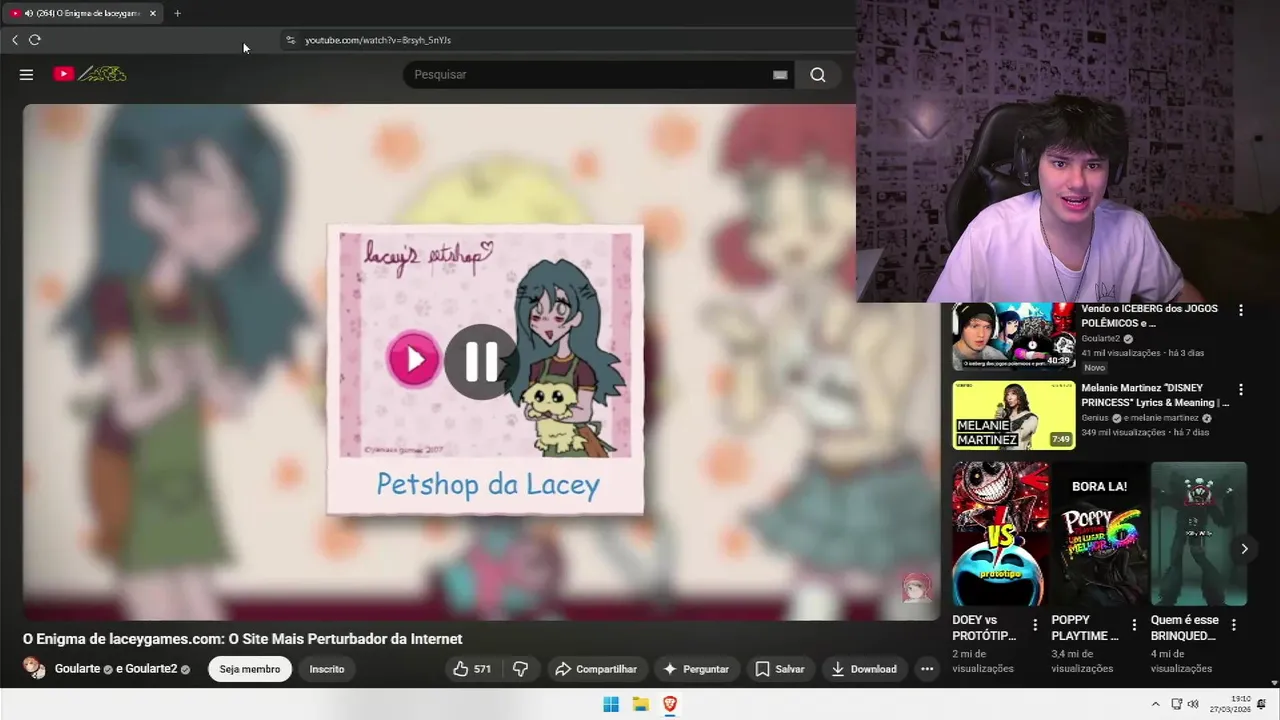Click the Brave browser taskbar icon
Viewport: 1280px width, 720px height.
tap(670, 704)
